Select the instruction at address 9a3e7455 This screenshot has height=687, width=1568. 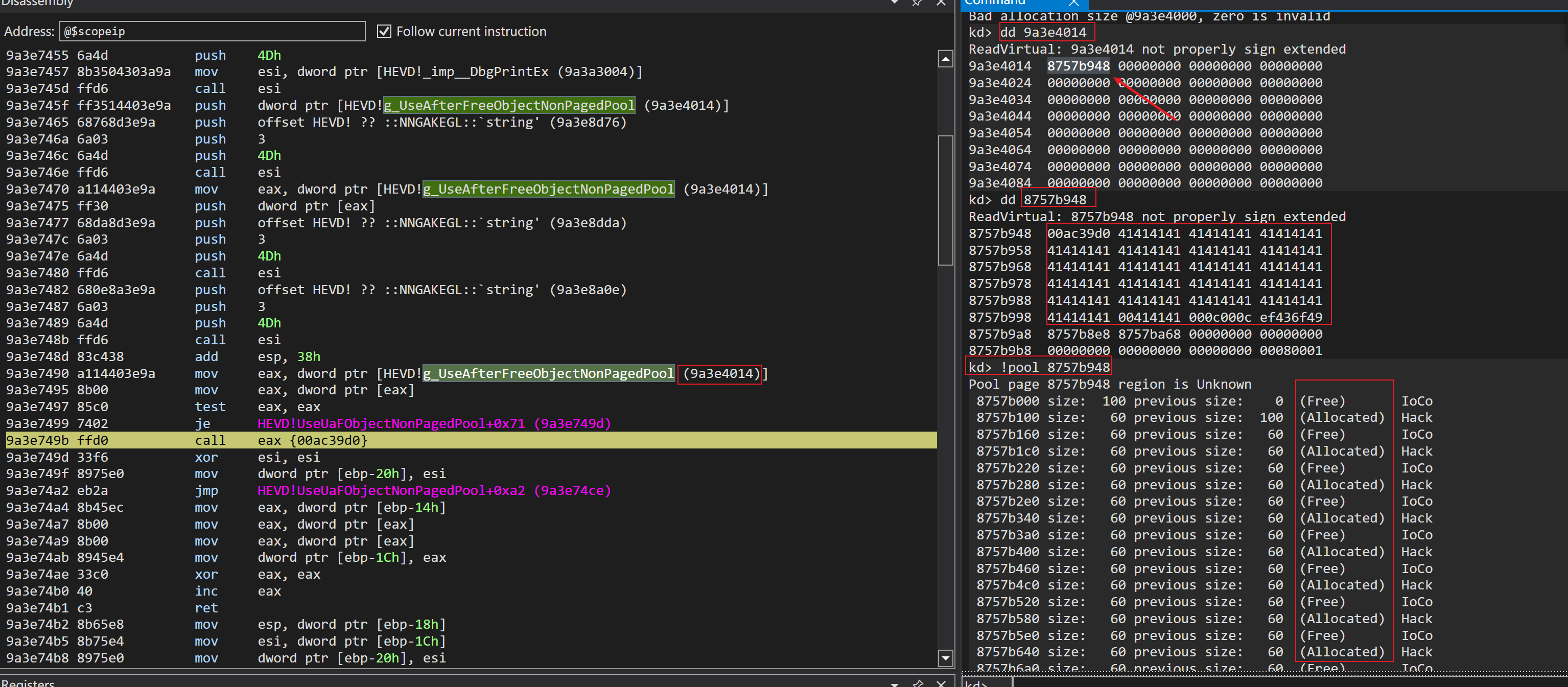coord(144,55)
